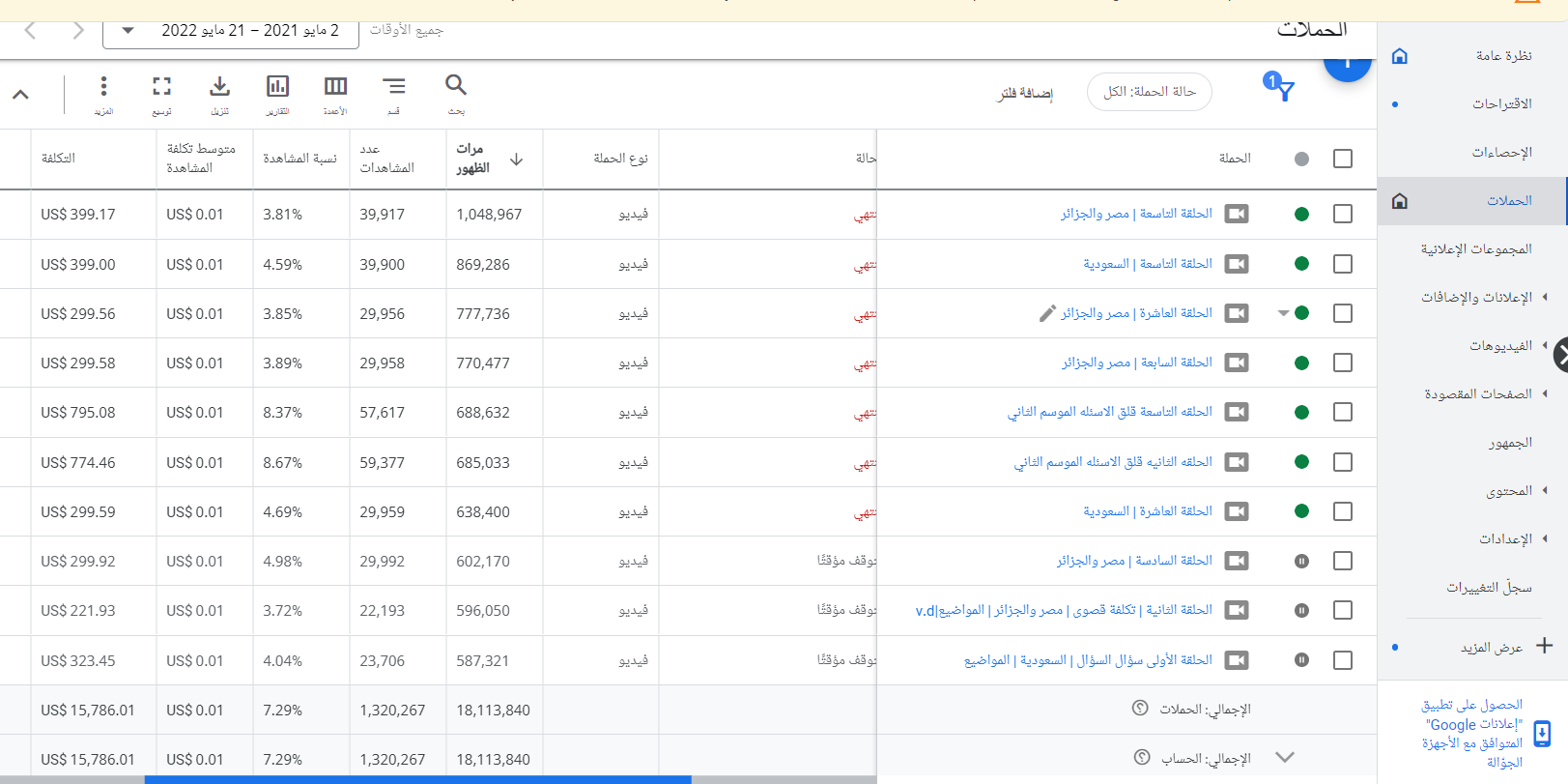The height and width of the screenshot is (784, 1568).
Task: Open the الاقتراحات sidebar menu item
Action: (1501, 103)
